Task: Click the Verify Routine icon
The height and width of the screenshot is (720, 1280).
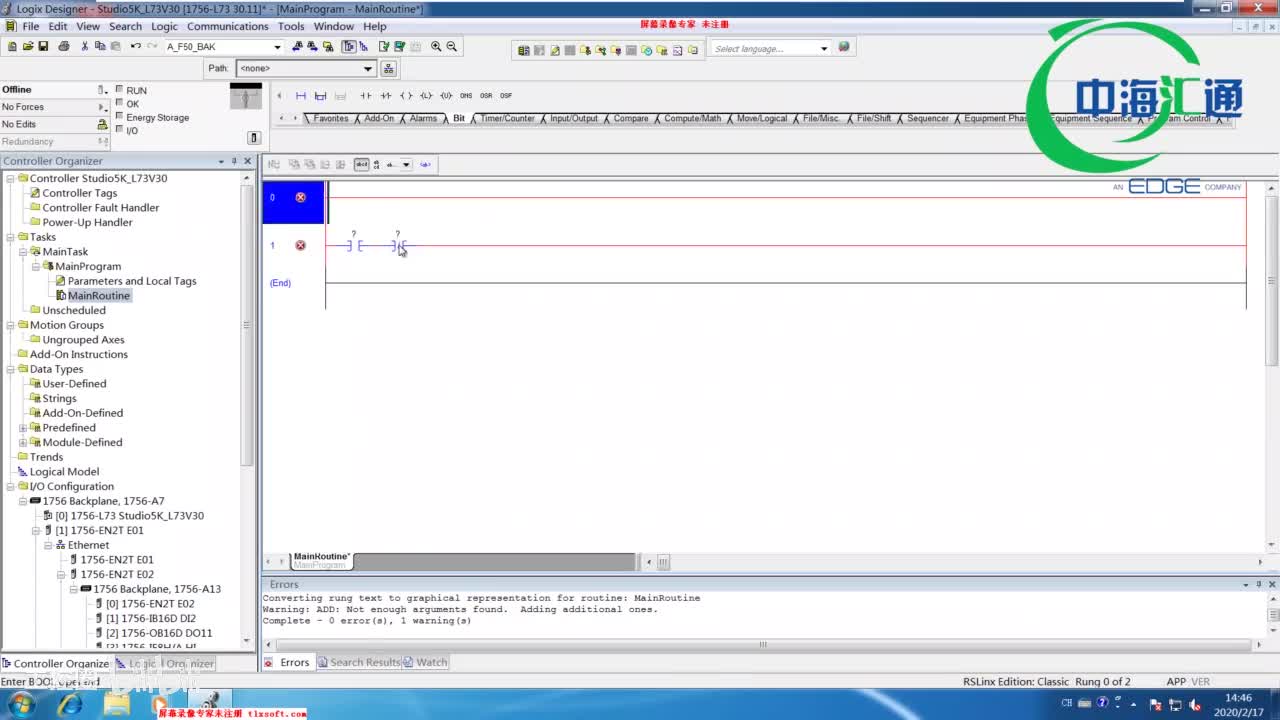Action: (x=384, y=46)
